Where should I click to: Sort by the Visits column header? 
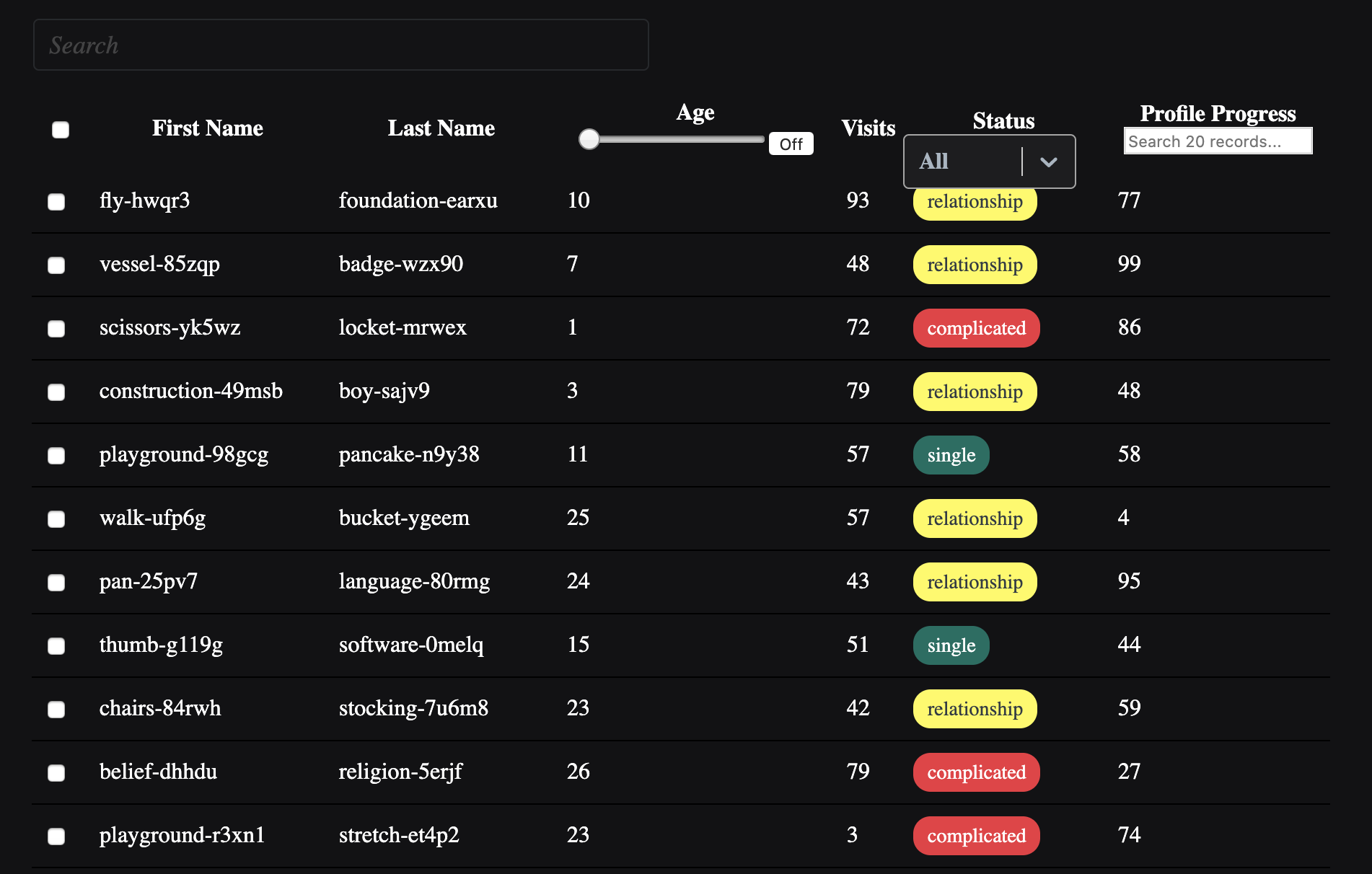click(867, 128)
